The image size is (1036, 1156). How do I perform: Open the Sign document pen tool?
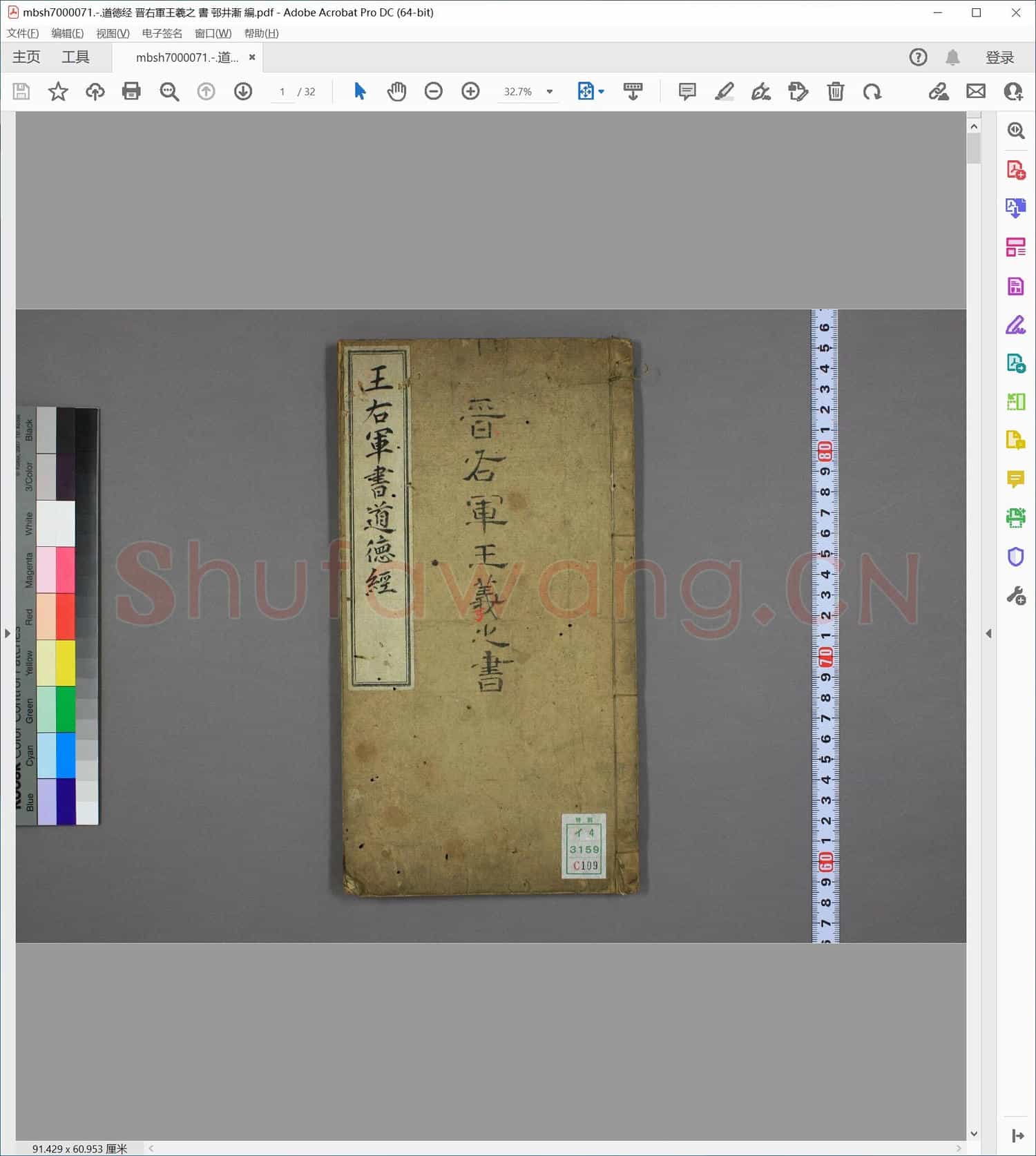(x=761, y=91)
